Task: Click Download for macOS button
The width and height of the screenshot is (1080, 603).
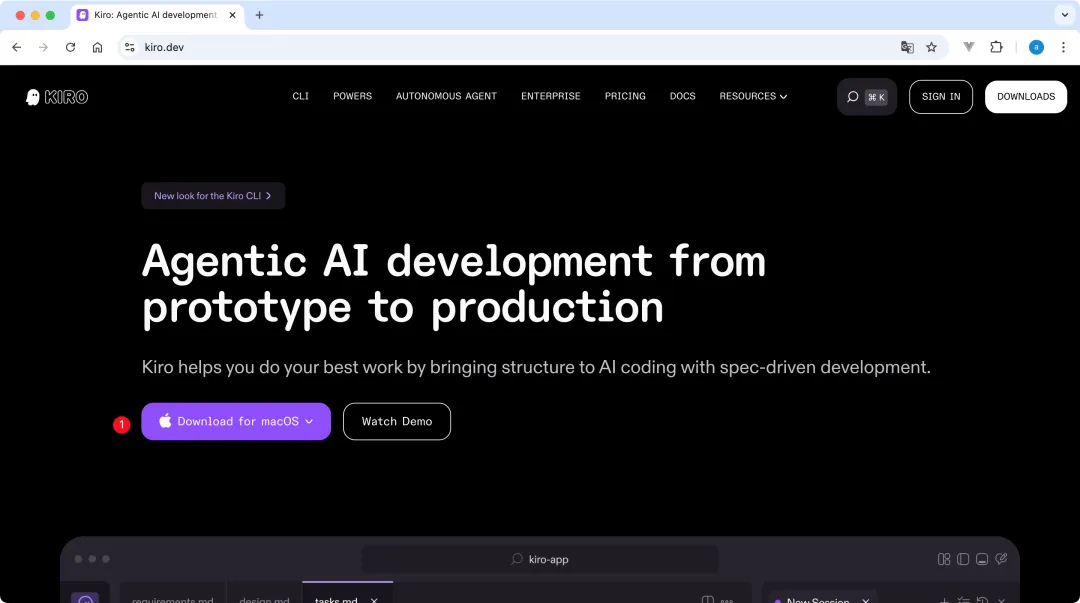Action: tap(236, 422)
